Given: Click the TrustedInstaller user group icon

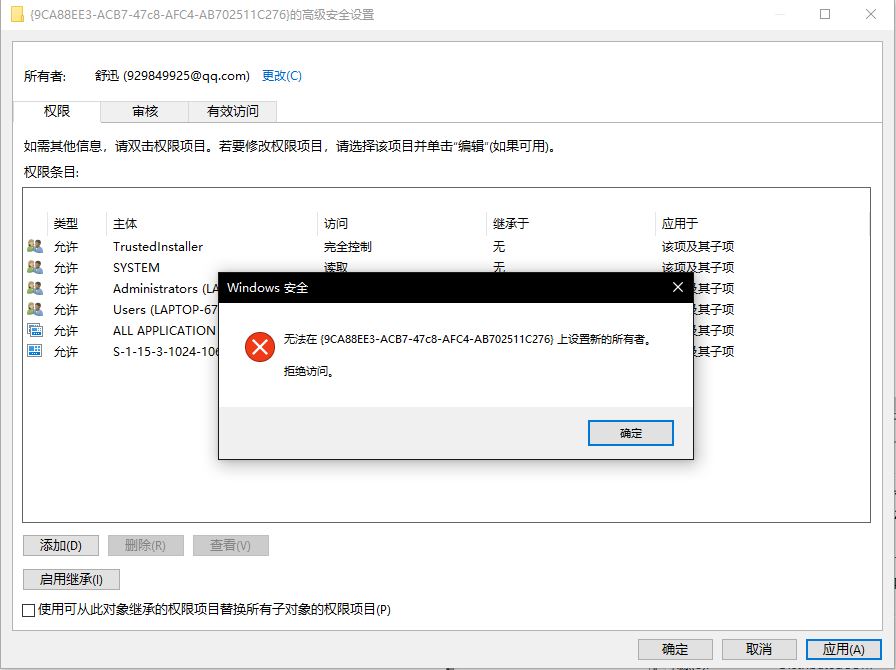Looking at the screenshot, I should point(35,246).
